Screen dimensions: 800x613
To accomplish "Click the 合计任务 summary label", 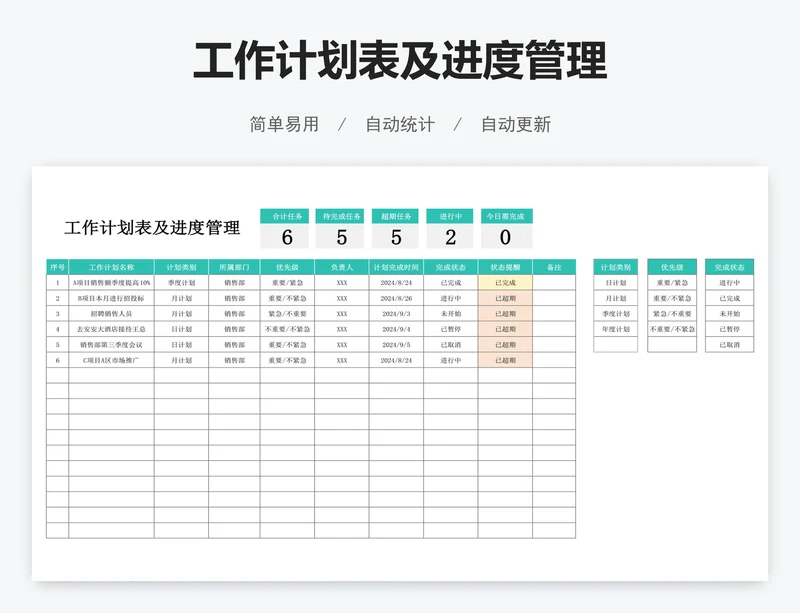I will (x=287, y=216).
